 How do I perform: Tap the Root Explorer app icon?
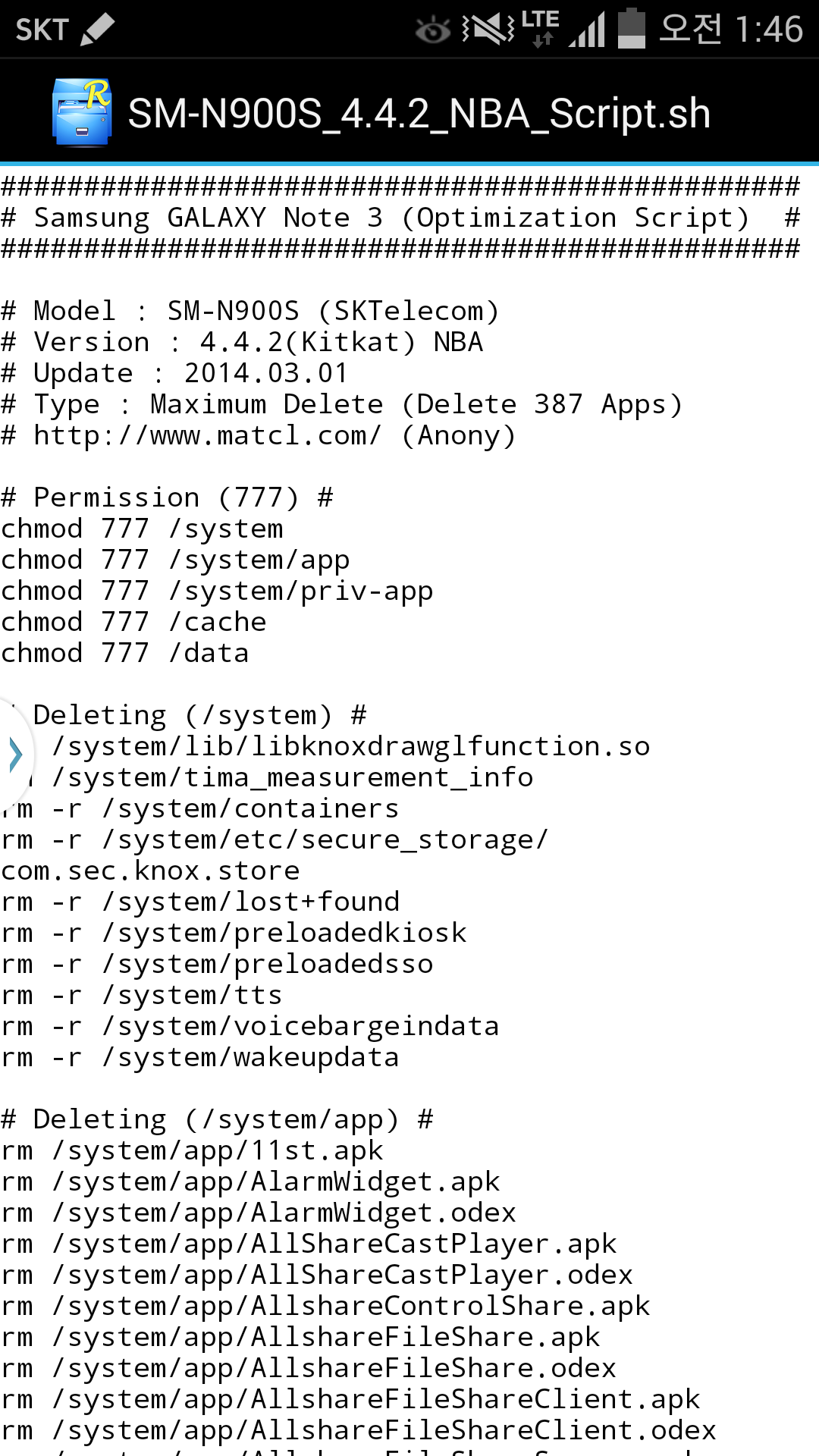tap(82, 112)
